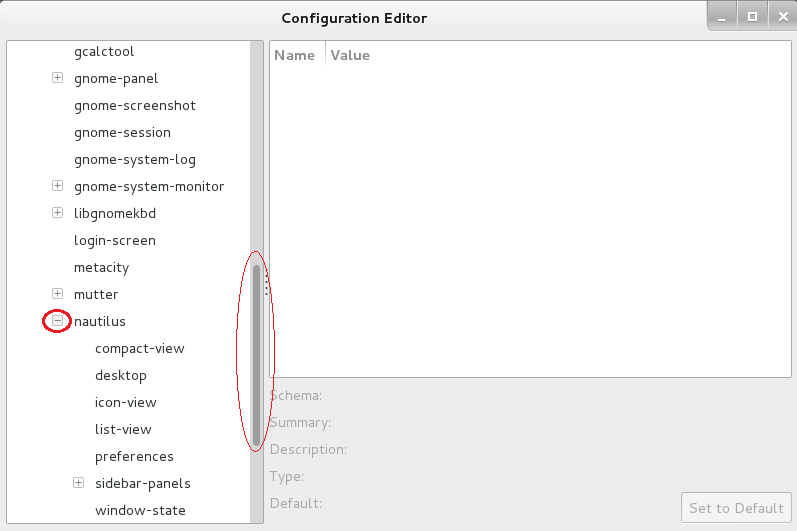Select the sidebar-panels entry
The height and width of the screenshot is (531, 797).
click(143, 483)
